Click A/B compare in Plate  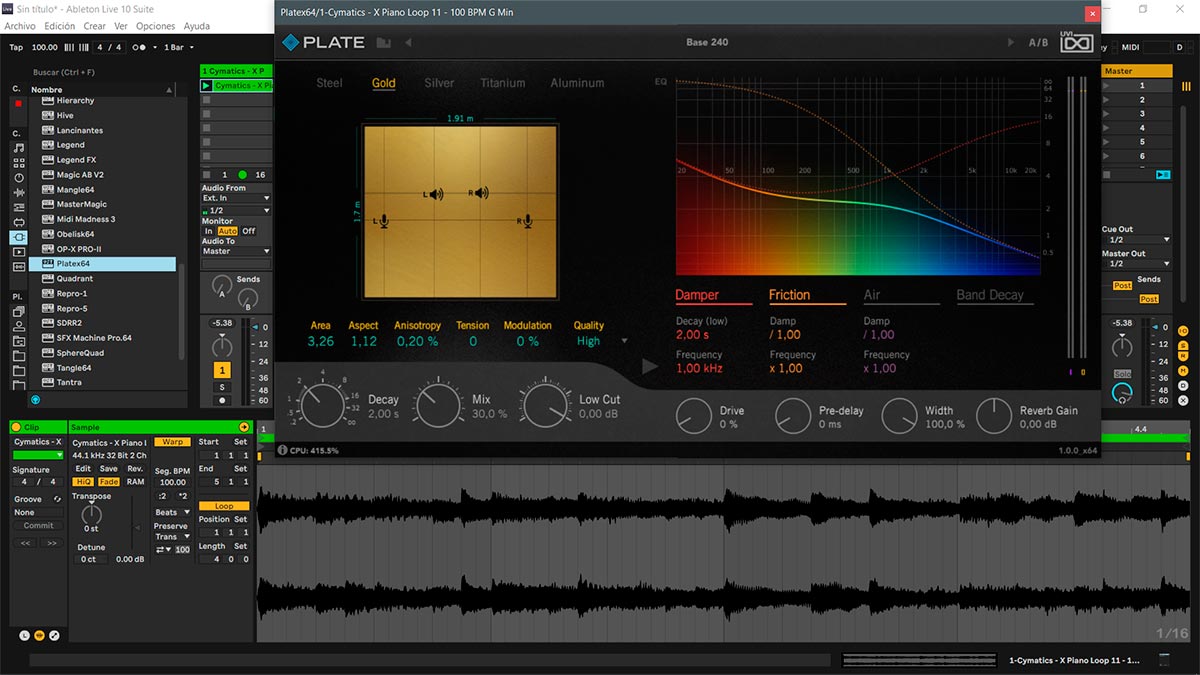[1039, 43]
